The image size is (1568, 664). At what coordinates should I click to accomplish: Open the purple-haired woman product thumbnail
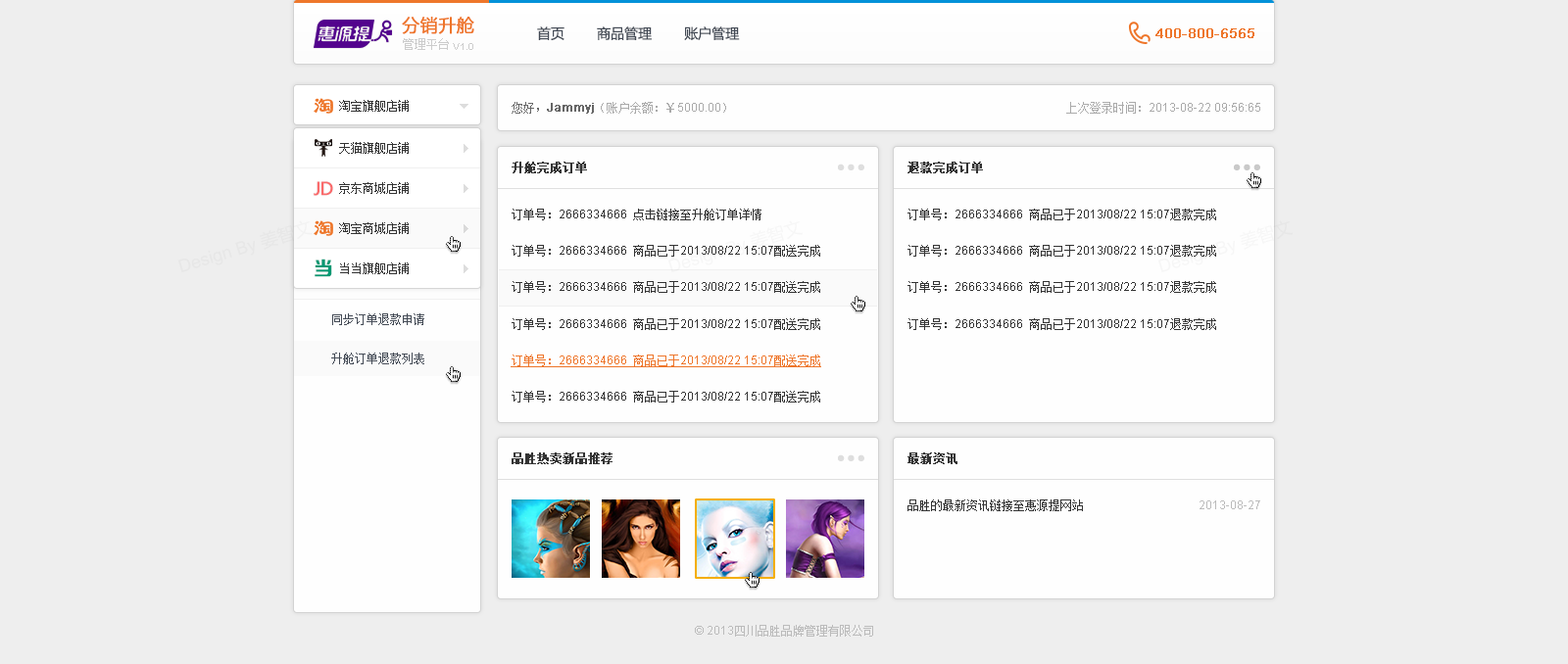(825, 539)
